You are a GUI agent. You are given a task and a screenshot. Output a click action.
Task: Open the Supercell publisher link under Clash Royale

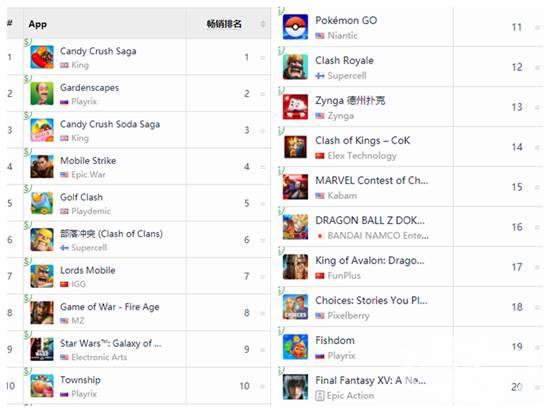tap(347, 76)
